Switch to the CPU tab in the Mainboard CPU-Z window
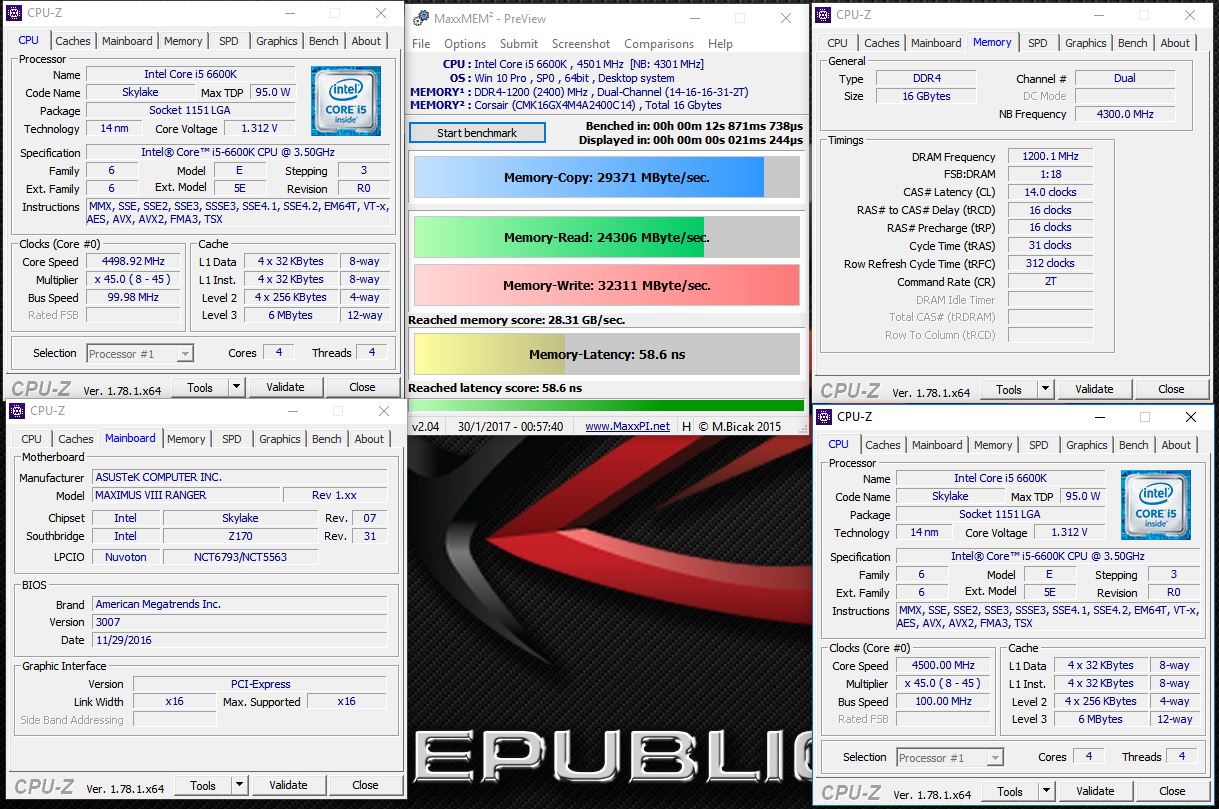The height and width of the screenshot is (809, 1219). click(32, 439)
